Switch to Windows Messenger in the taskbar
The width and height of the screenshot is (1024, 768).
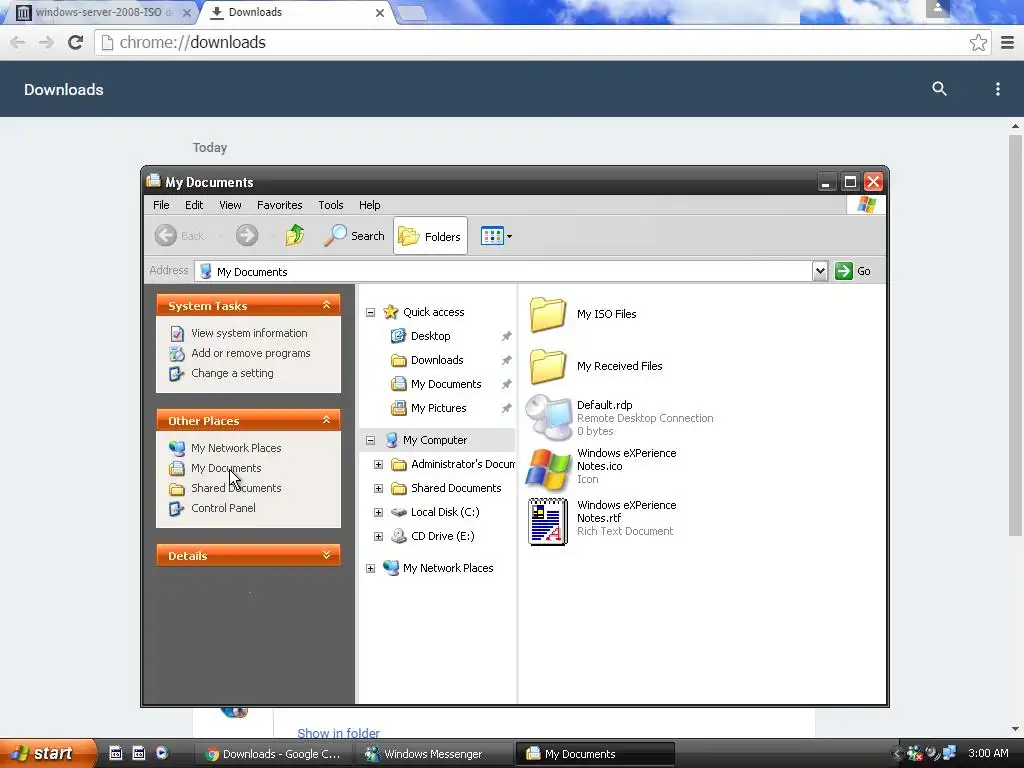(x=433, y=754)
